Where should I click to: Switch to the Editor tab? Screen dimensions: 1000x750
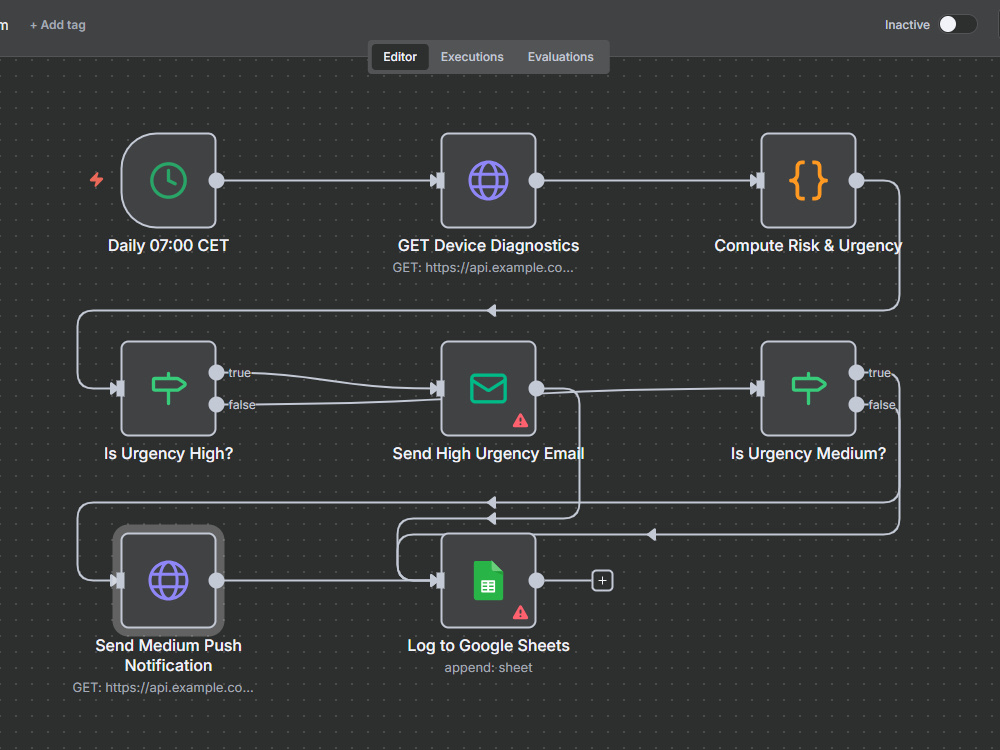(400, 57)
